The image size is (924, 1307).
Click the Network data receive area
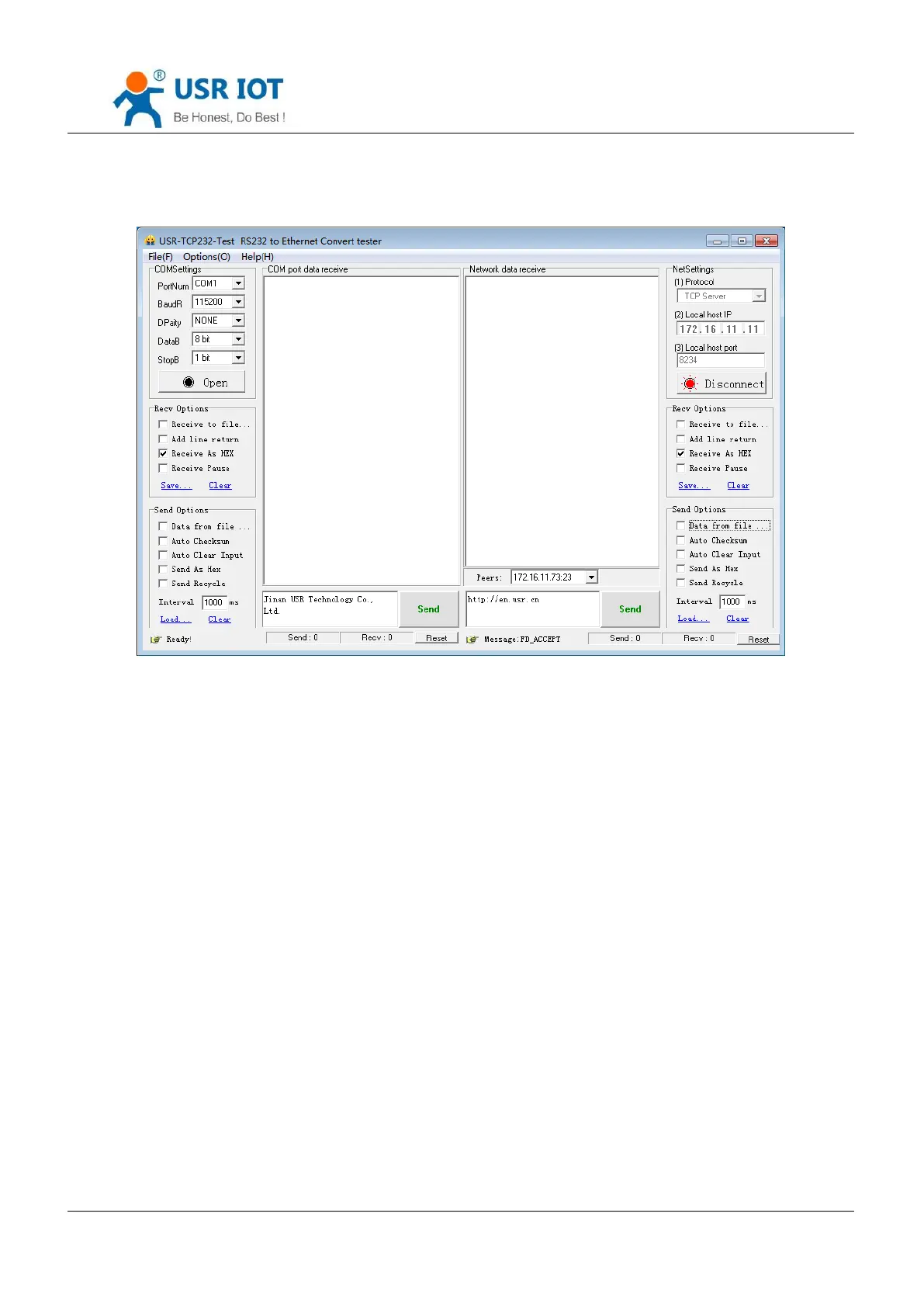tap(562, 421)
